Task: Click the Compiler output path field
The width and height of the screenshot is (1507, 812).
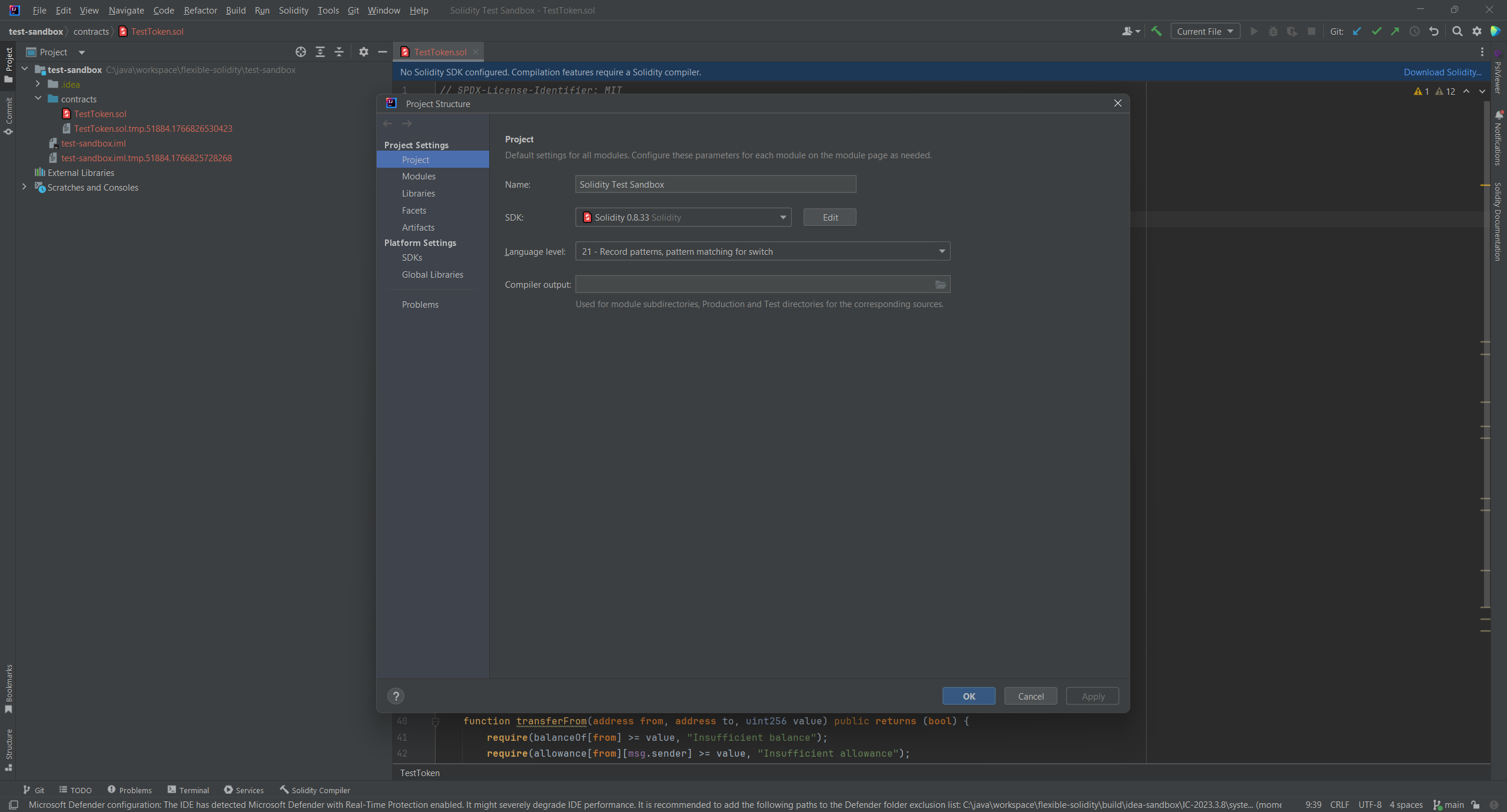Action: click(x=753, y=285)
